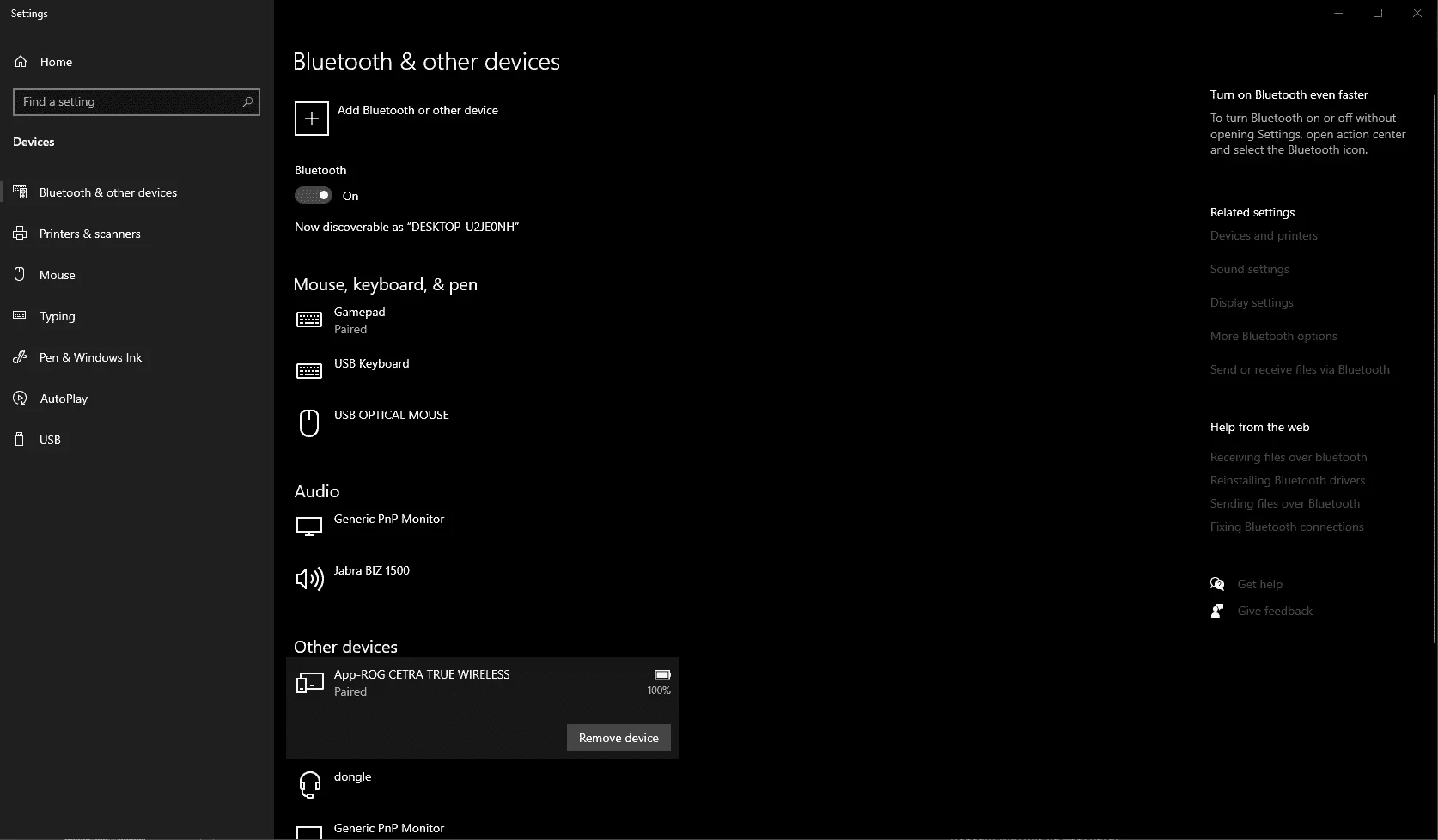Click the Printers & scanners icon
The width and height of the screenshot is (1438, 840).
tap(20, 233)
